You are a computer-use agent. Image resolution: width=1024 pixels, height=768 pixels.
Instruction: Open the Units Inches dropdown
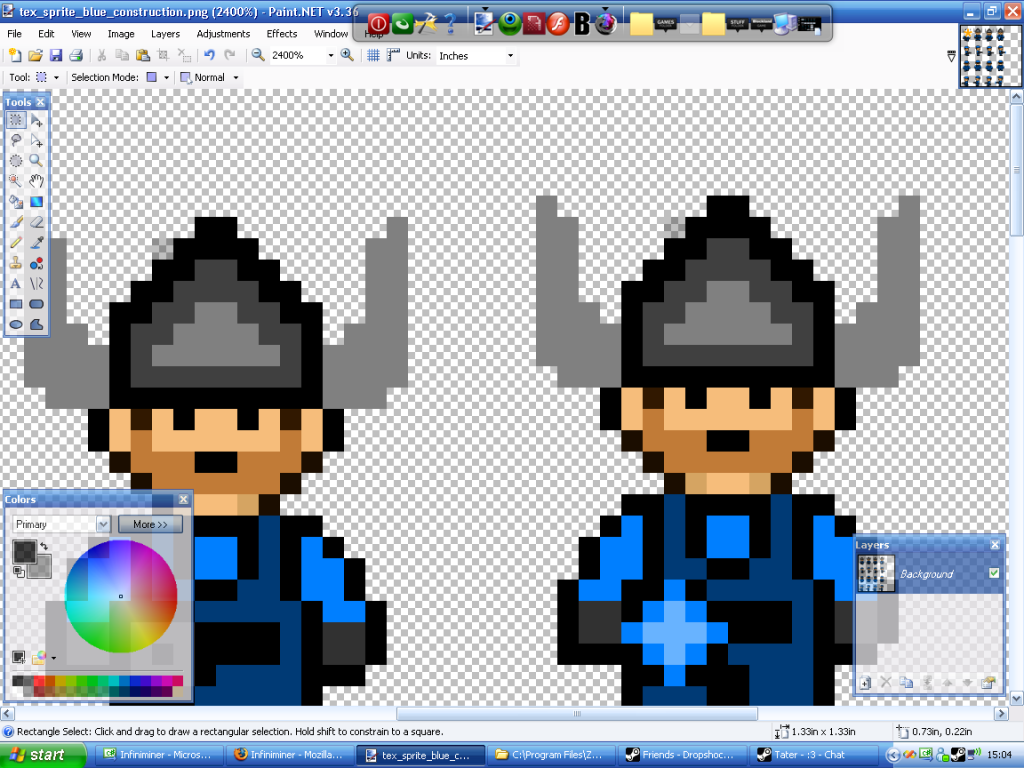coord(510,56)
